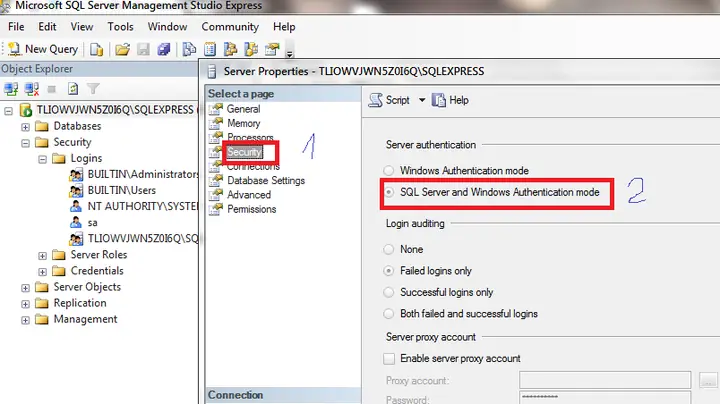Click the Connect icon in Object Explorer toolbar

[11, 89]
